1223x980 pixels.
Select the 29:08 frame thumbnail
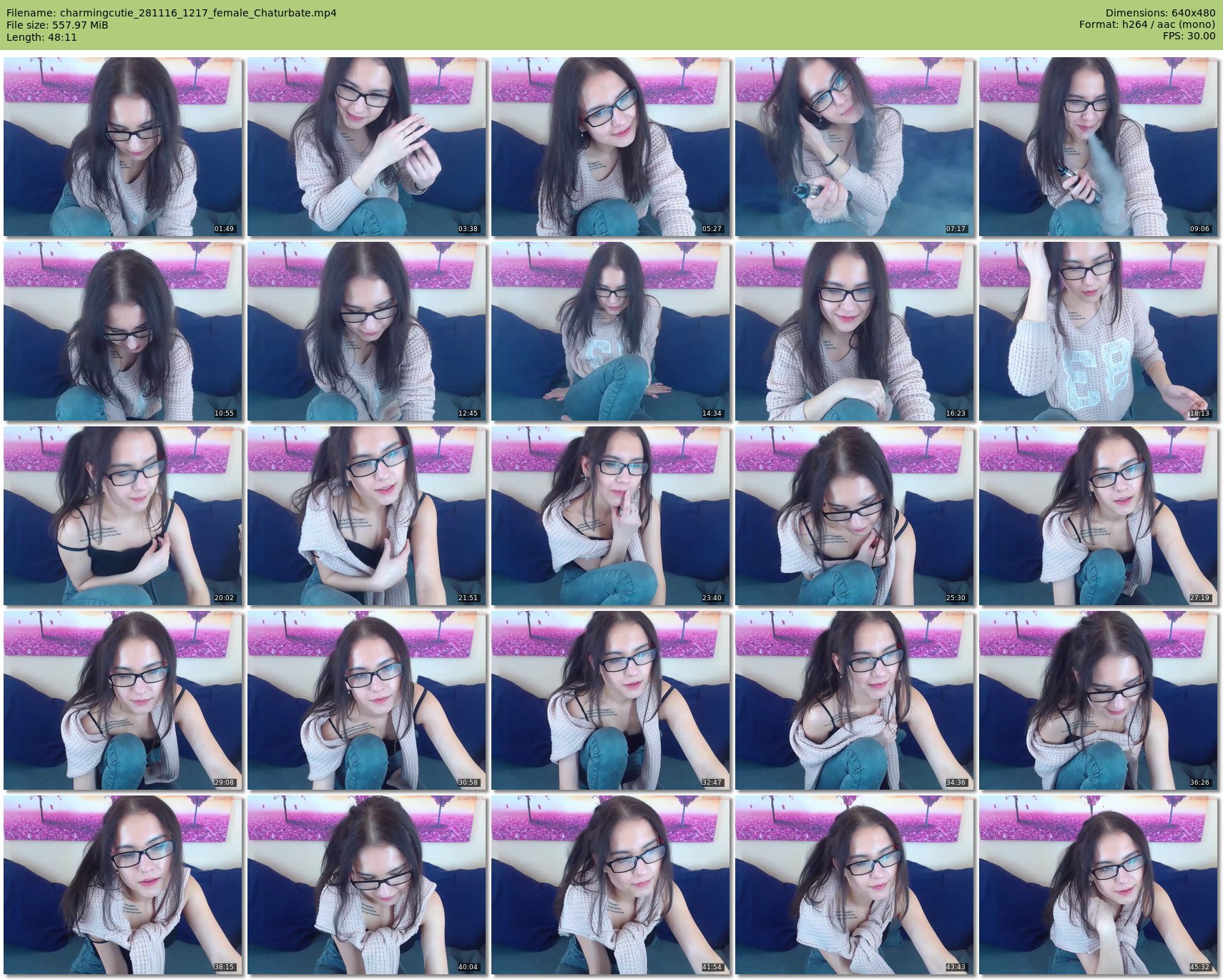(122, 700)
